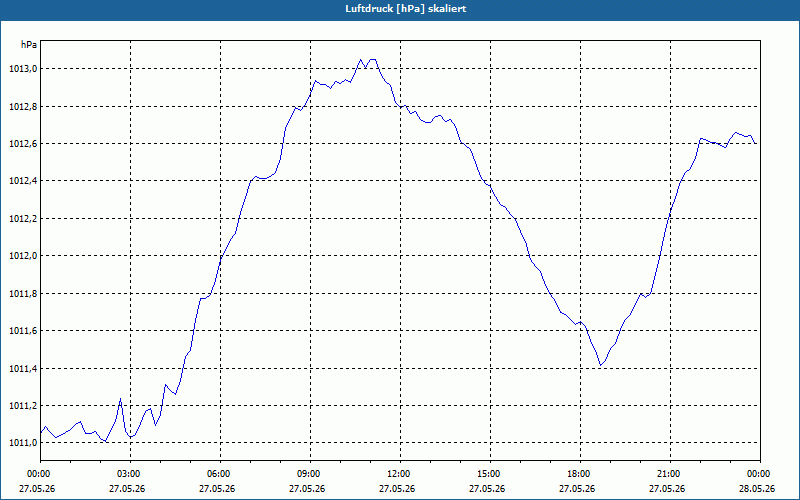Click the 1012,2 y-axis value
The height and width of the screenshot is (500, 800).
coord(23,219)
